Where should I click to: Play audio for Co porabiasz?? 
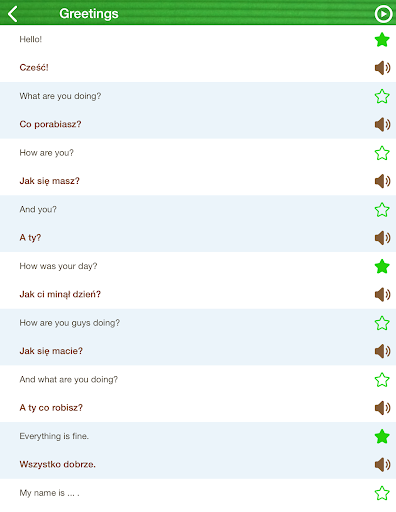click(x=382, y=125)
